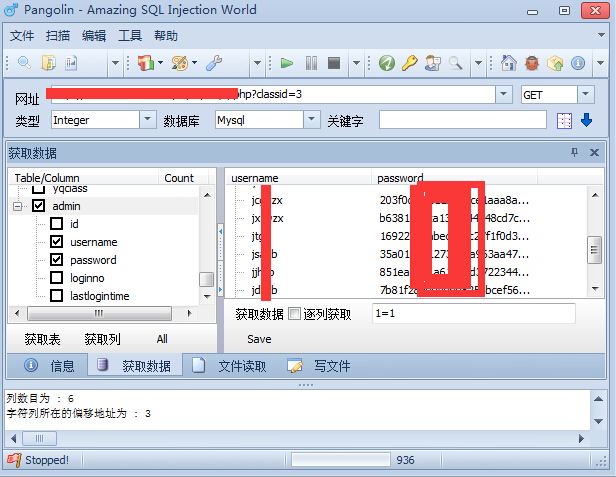Click the paint palette icon

click(180, 63)
